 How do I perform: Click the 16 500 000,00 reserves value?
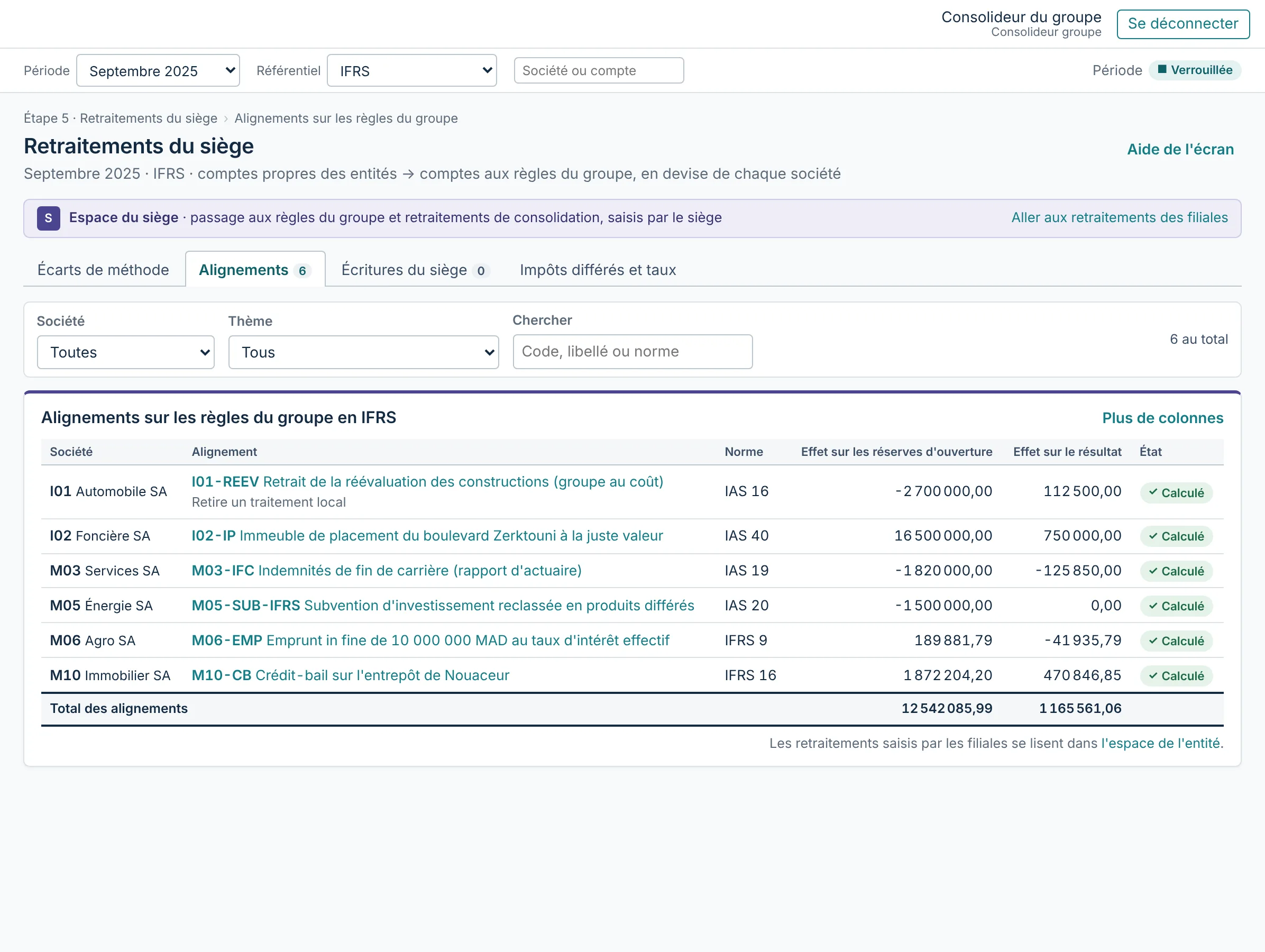coord(943,536)
